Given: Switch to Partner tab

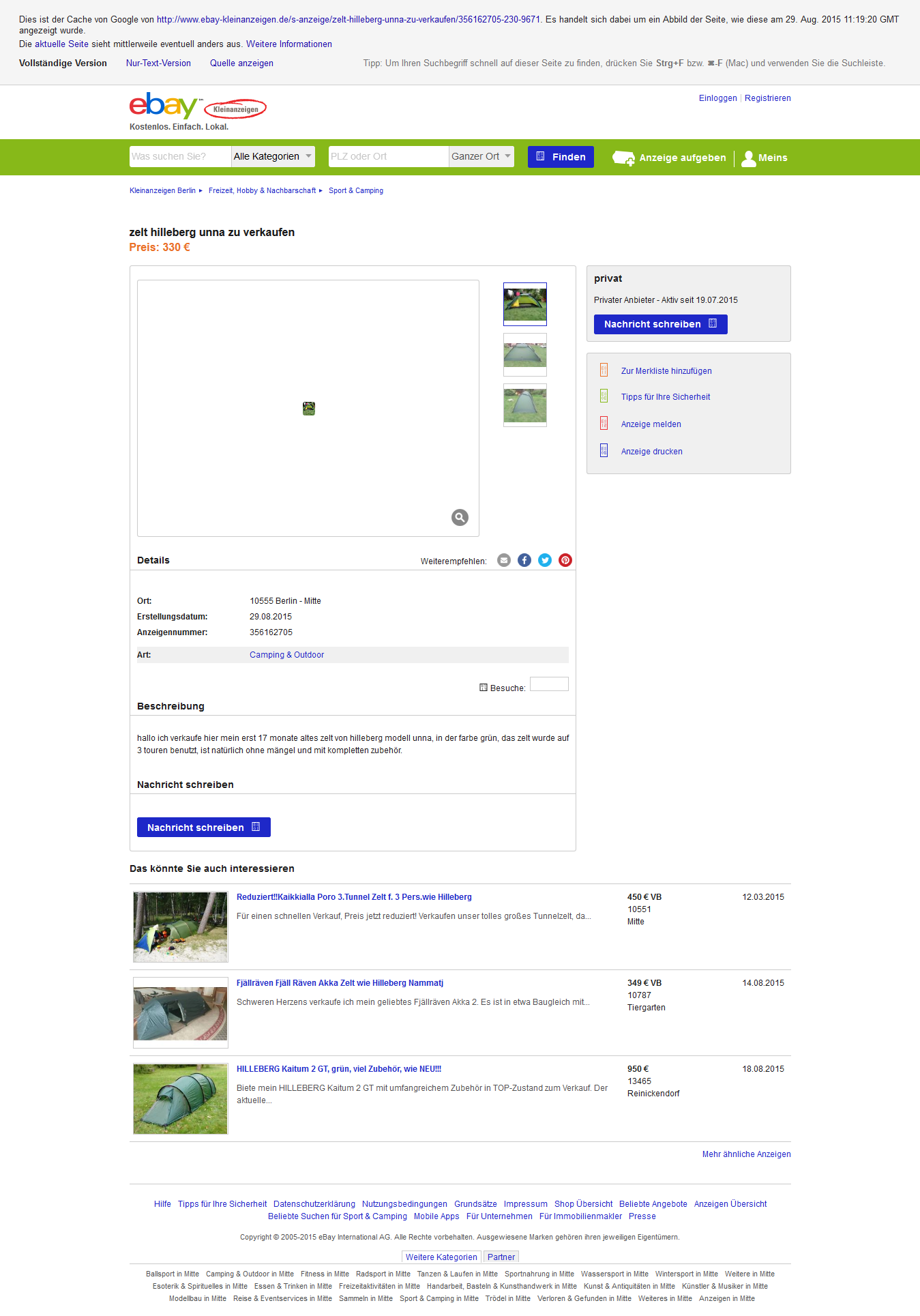Looking at the screenshot, I should point(501,1257).
